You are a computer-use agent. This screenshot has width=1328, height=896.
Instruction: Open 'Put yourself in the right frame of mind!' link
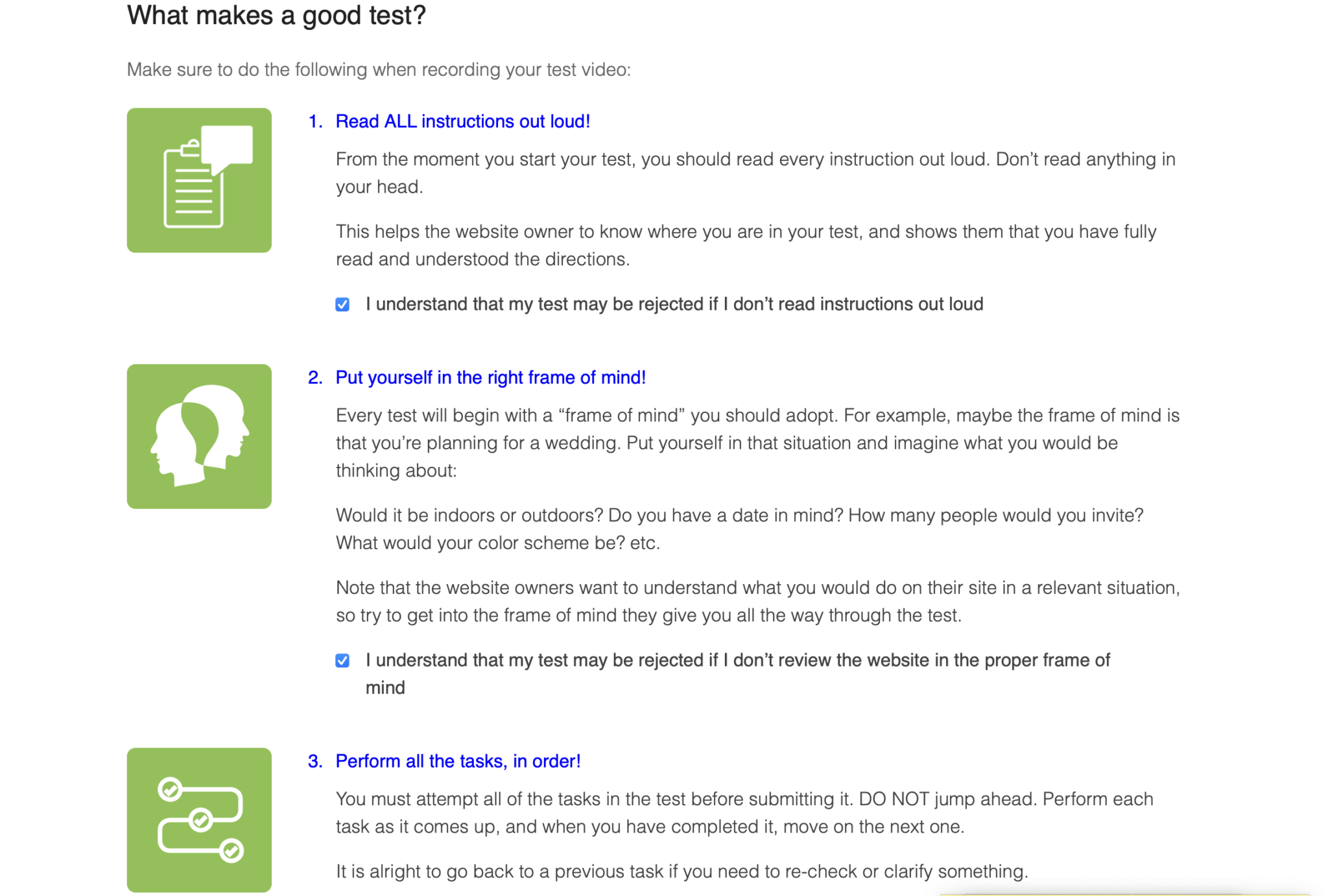click(490, 377)
